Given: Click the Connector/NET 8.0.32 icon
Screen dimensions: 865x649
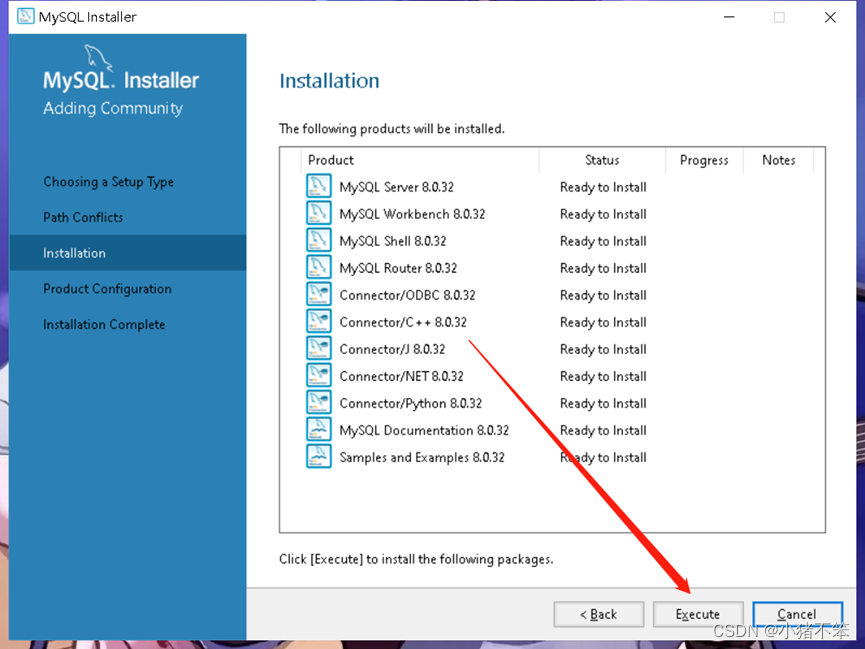Looking at the screenshot, I should tap(318, 375).
